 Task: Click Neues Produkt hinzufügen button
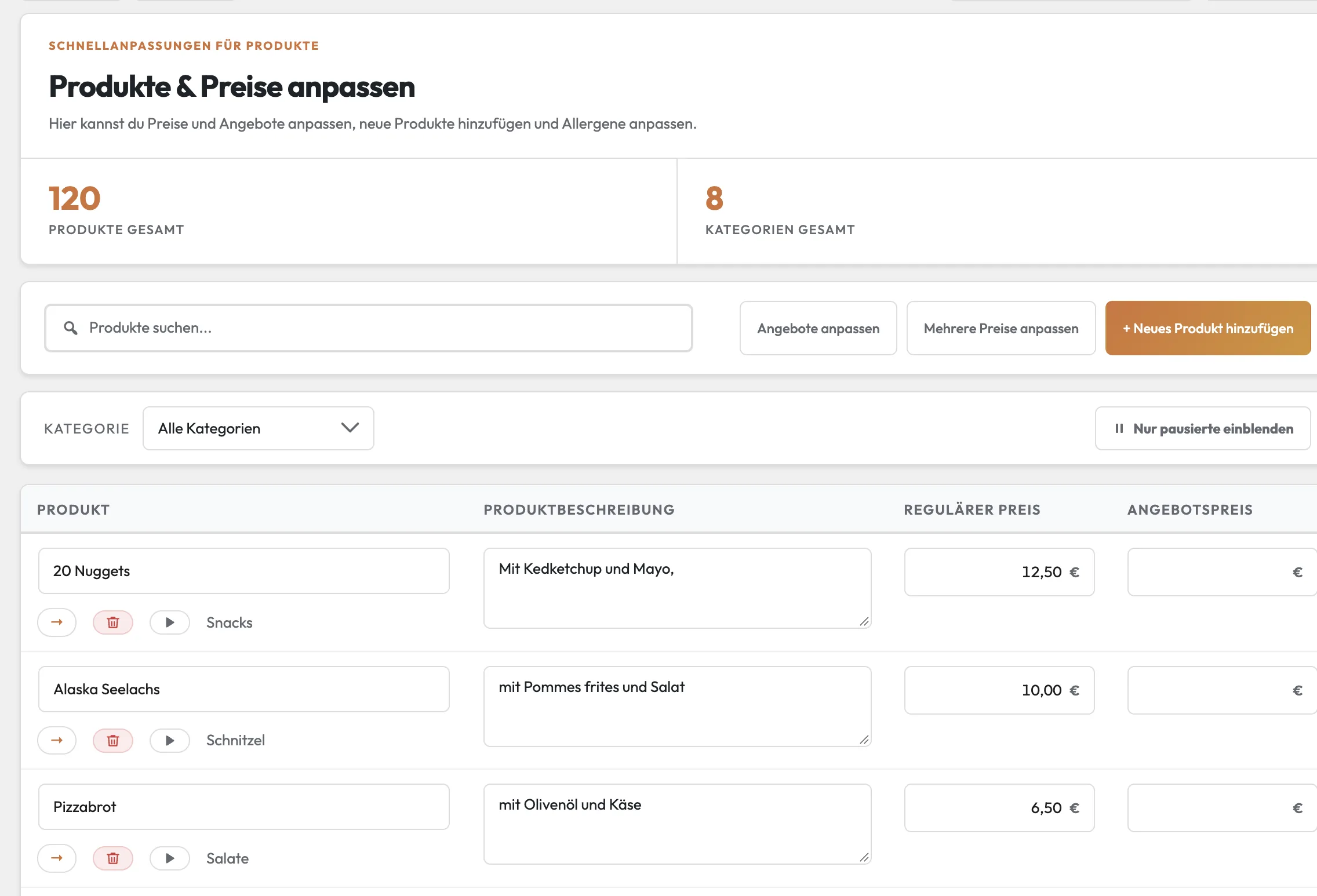click(x=1208, y=328)
